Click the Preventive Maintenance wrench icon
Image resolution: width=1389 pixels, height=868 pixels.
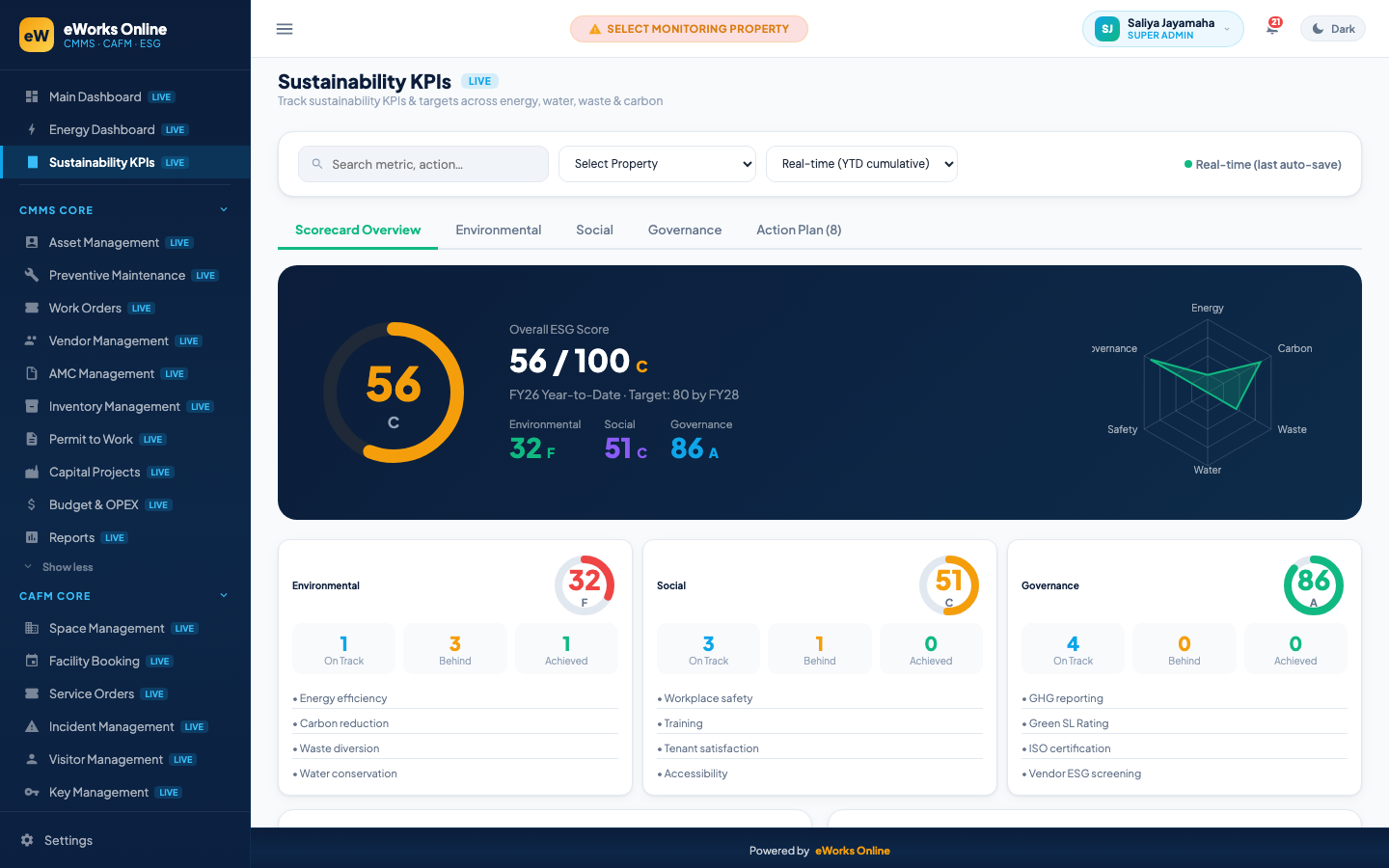(x=32, y=275)
